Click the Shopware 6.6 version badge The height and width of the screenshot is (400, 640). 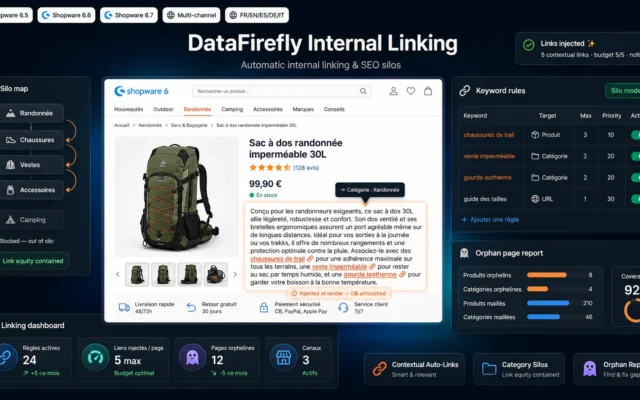tap(66, 15)
